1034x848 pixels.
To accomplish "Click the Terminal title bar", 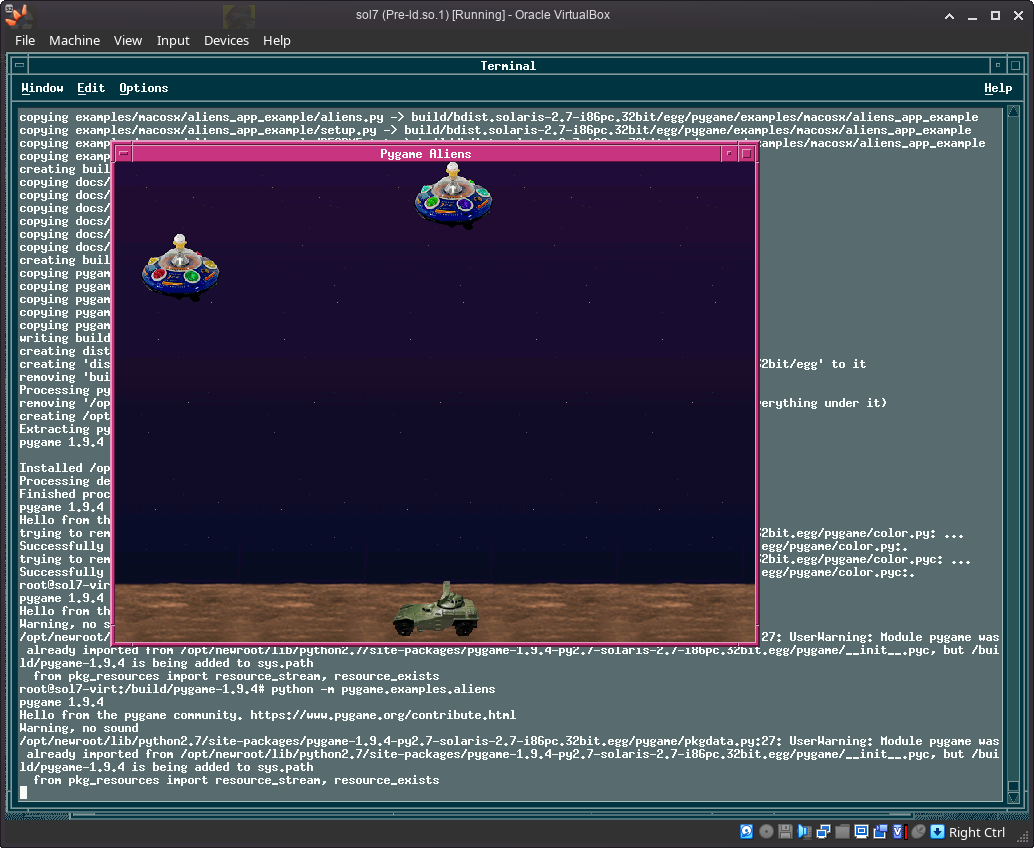I will click(x=508, y=65).
